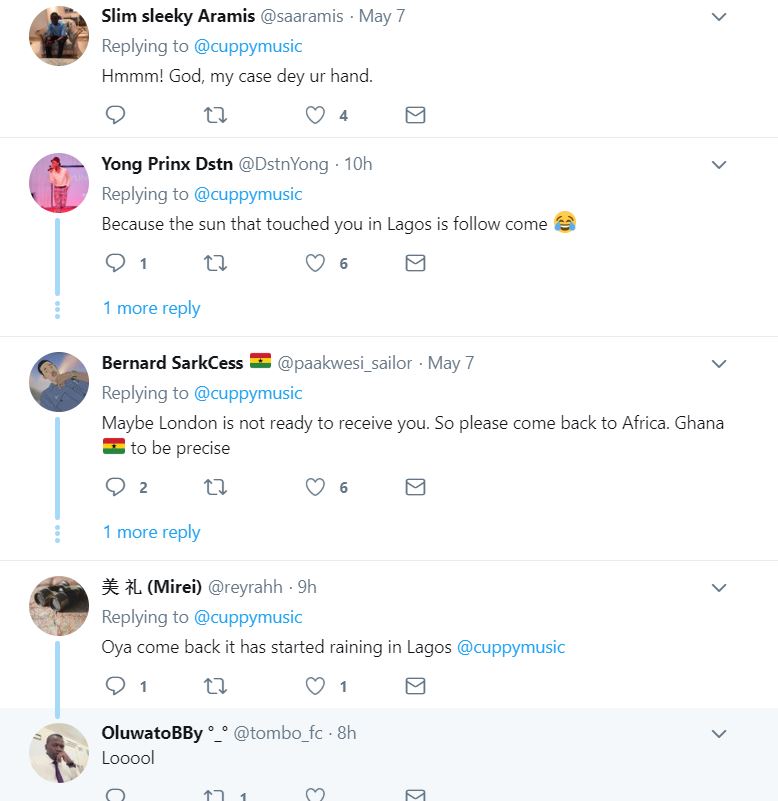The image size is (778, 801).
Task: Open more options for Slim sleeky Aramis's tweet
Action: [719, 17]
